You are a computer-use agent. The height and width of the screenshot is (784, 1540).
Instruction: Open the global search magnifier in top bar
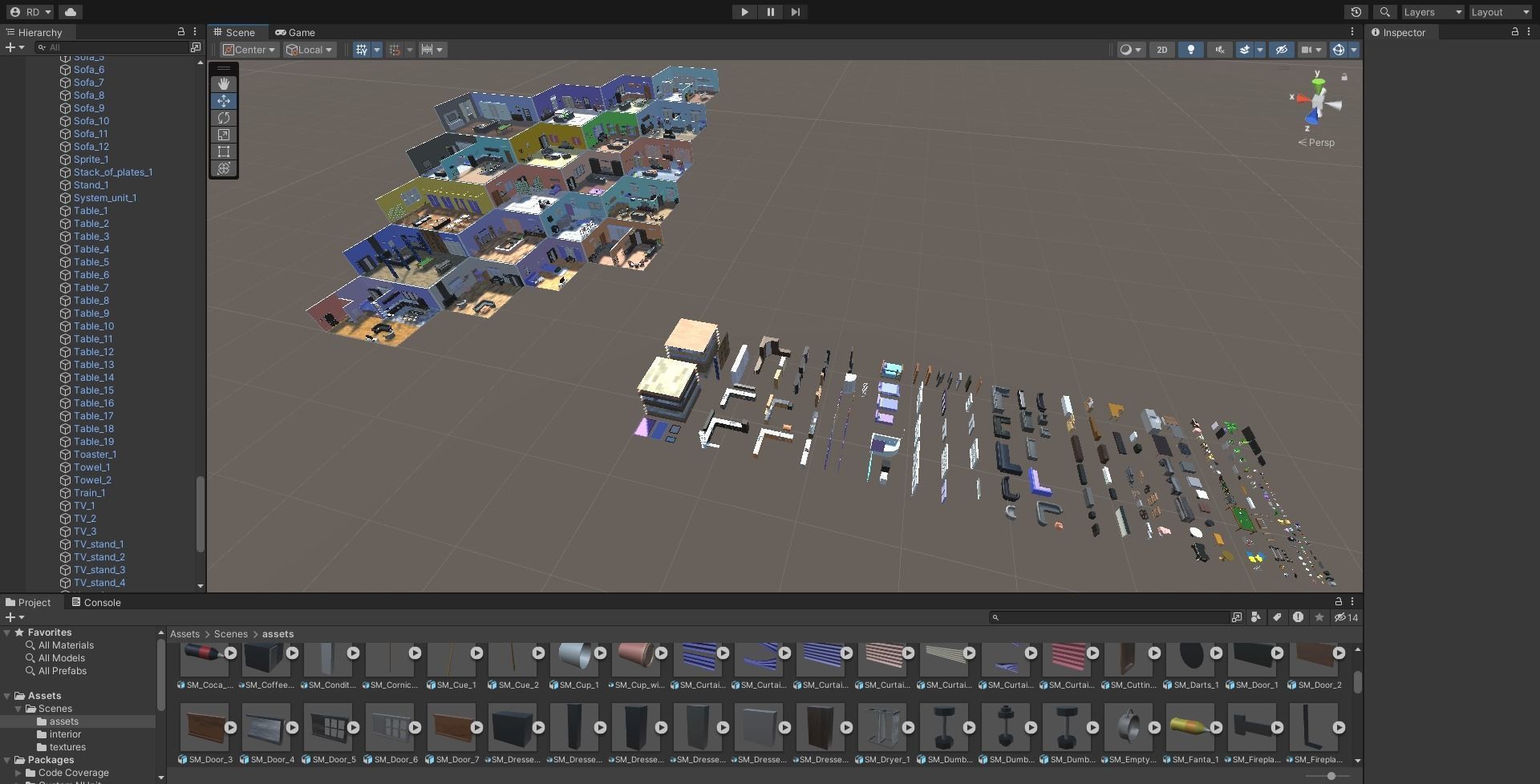[x=1384, y=12]
